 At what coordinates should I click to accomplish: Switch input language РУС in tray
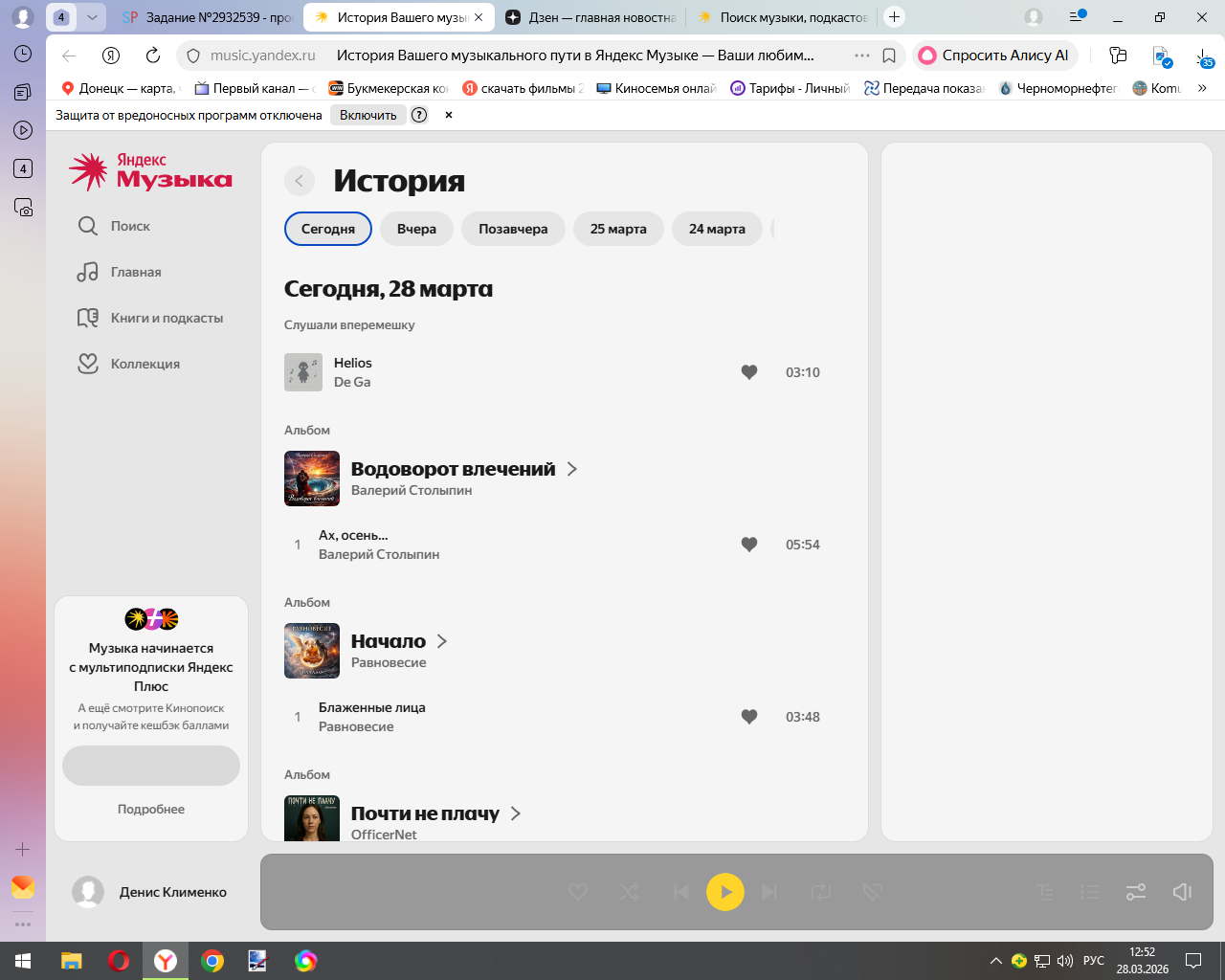[1094, 961]
